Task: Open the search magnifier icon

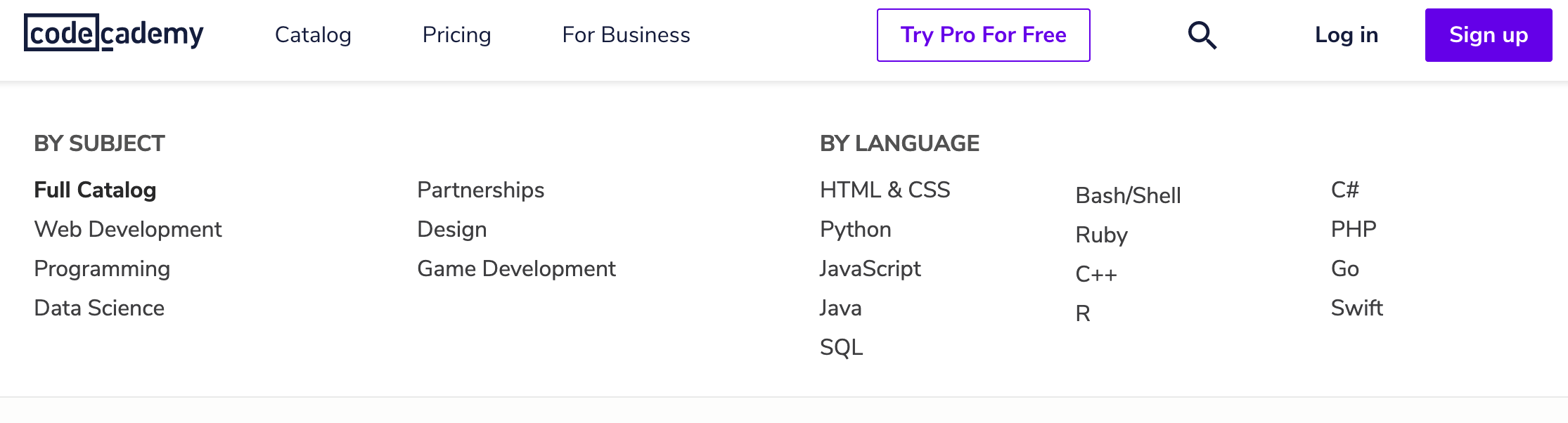Action: [x=1202, y=35]
